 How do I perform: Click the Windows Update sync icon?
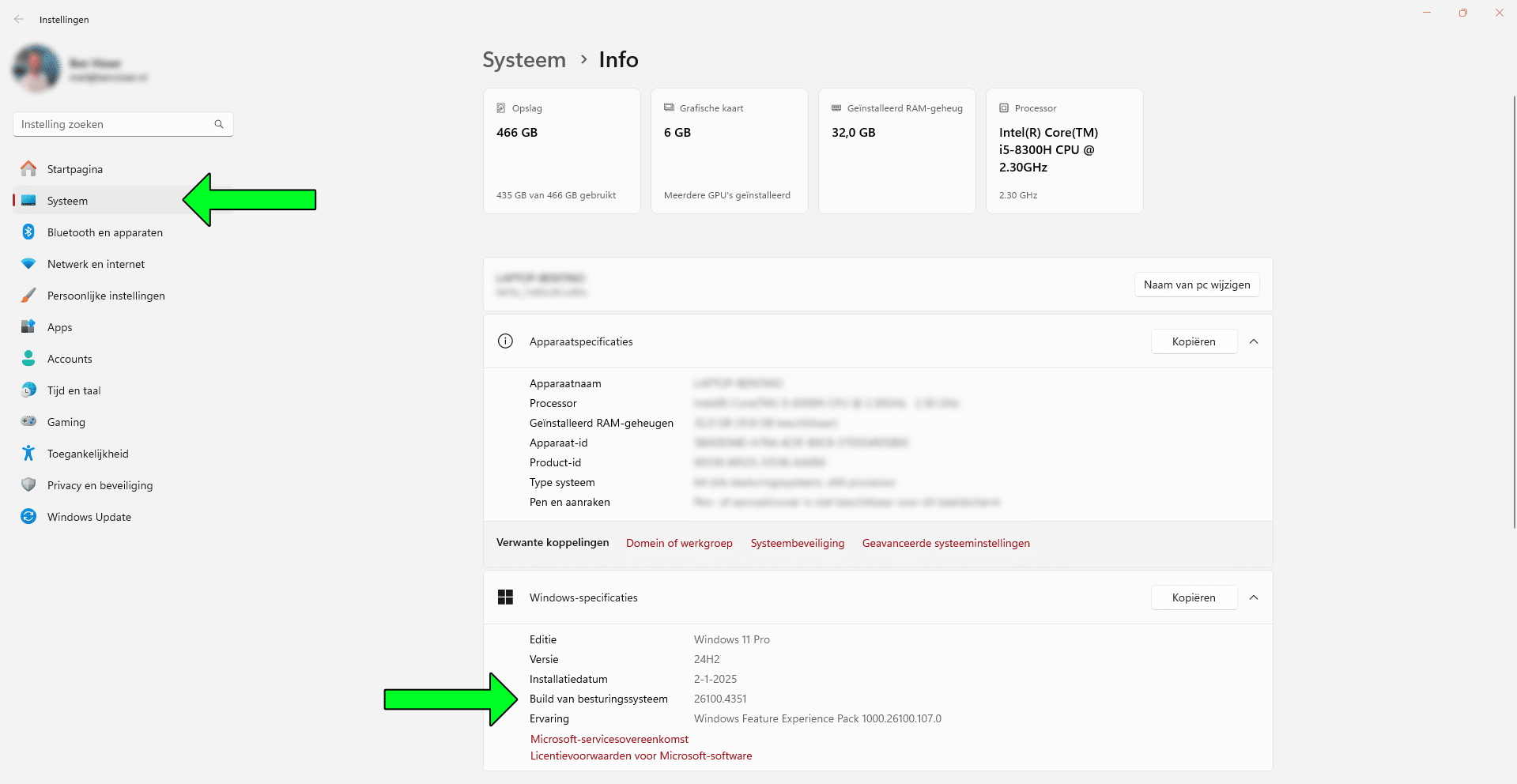[x=28, y=517]
